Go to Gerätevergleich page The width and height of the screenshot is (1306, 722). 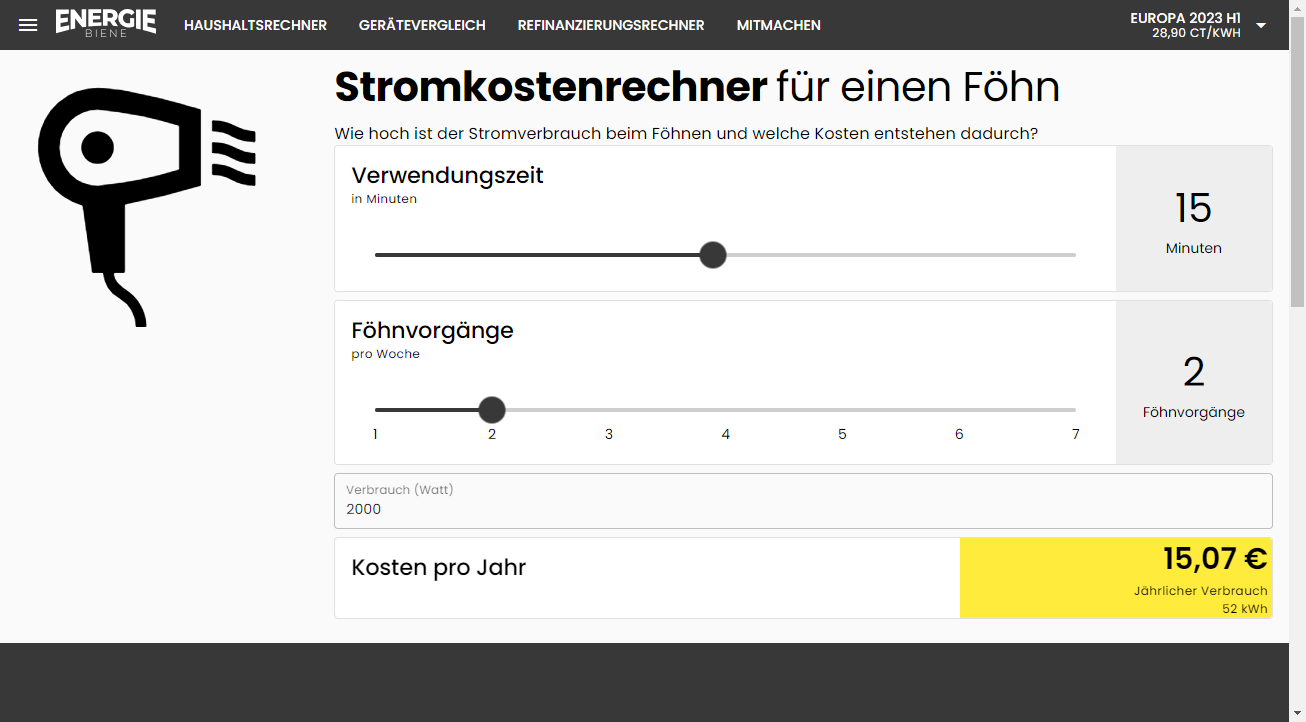point(422,25)
